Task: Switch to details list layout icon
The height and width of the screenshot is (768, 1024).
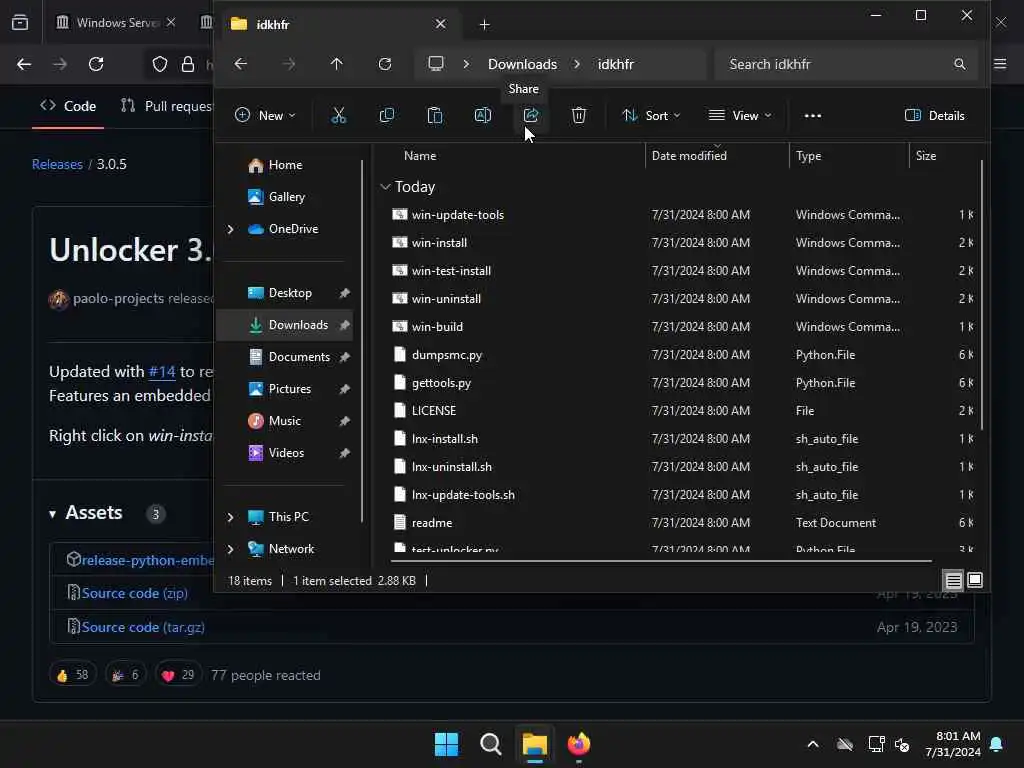Action: click(953, 580)
